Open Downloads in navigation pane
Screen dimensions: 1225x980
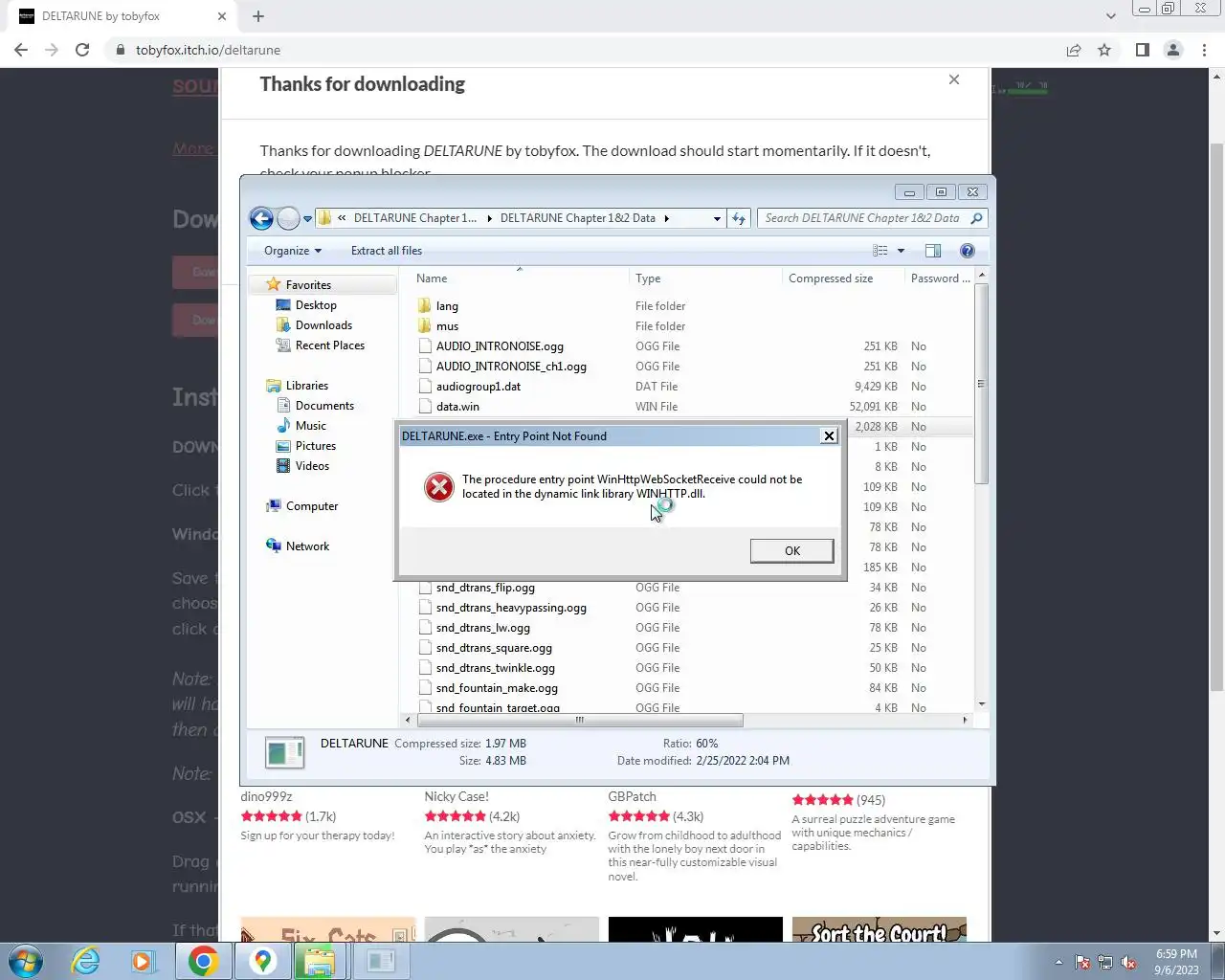(323, 325)
